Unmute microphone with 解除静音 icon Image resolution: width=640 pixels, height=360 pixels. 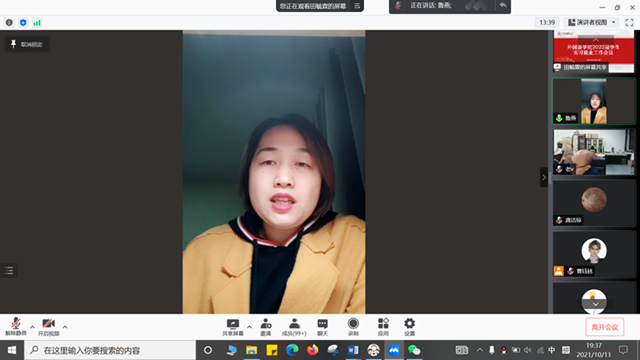[16, 327]
